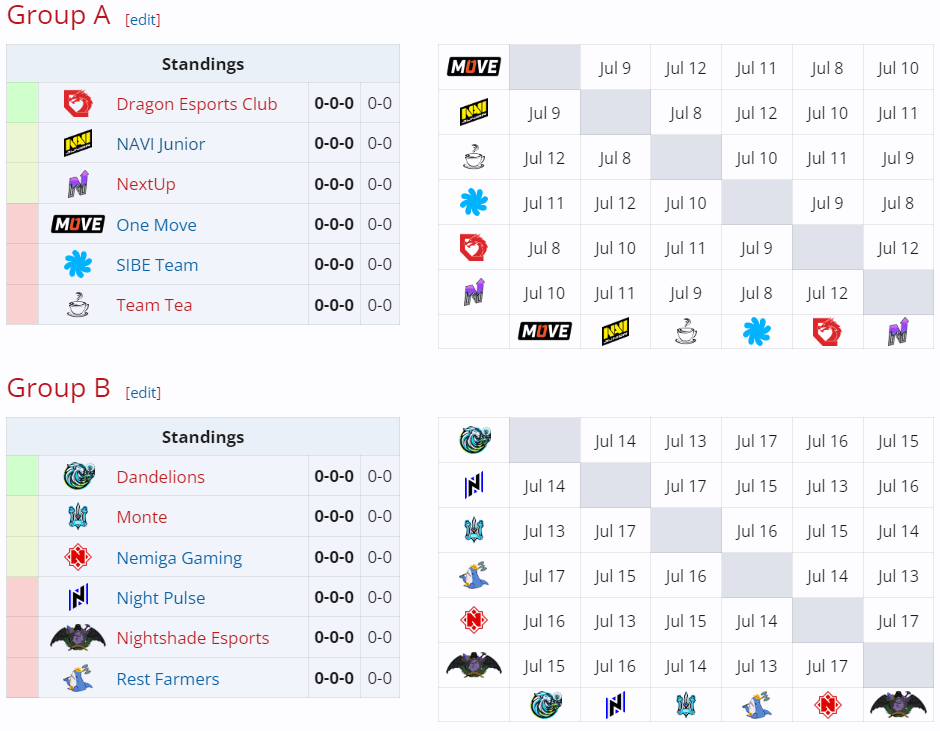Viewport: 940px width, 731px height.
Task: Click the Rest Farmers team name link
Action: [x=168, y=679]
